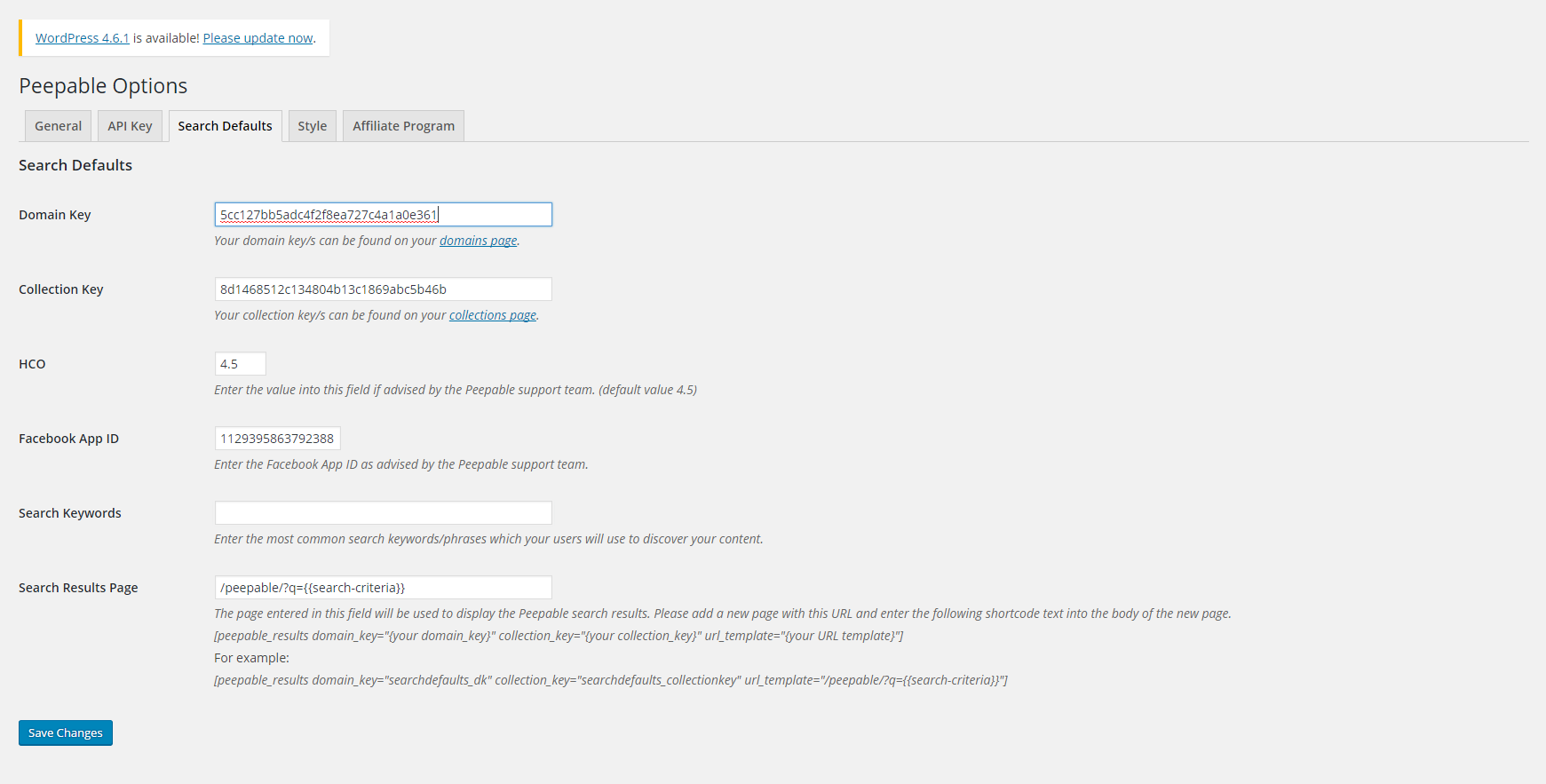The height and width of the screenshot is (784, 1546).
Task: Click the 'The page entered in this field' description
Action: click(723, 614)
